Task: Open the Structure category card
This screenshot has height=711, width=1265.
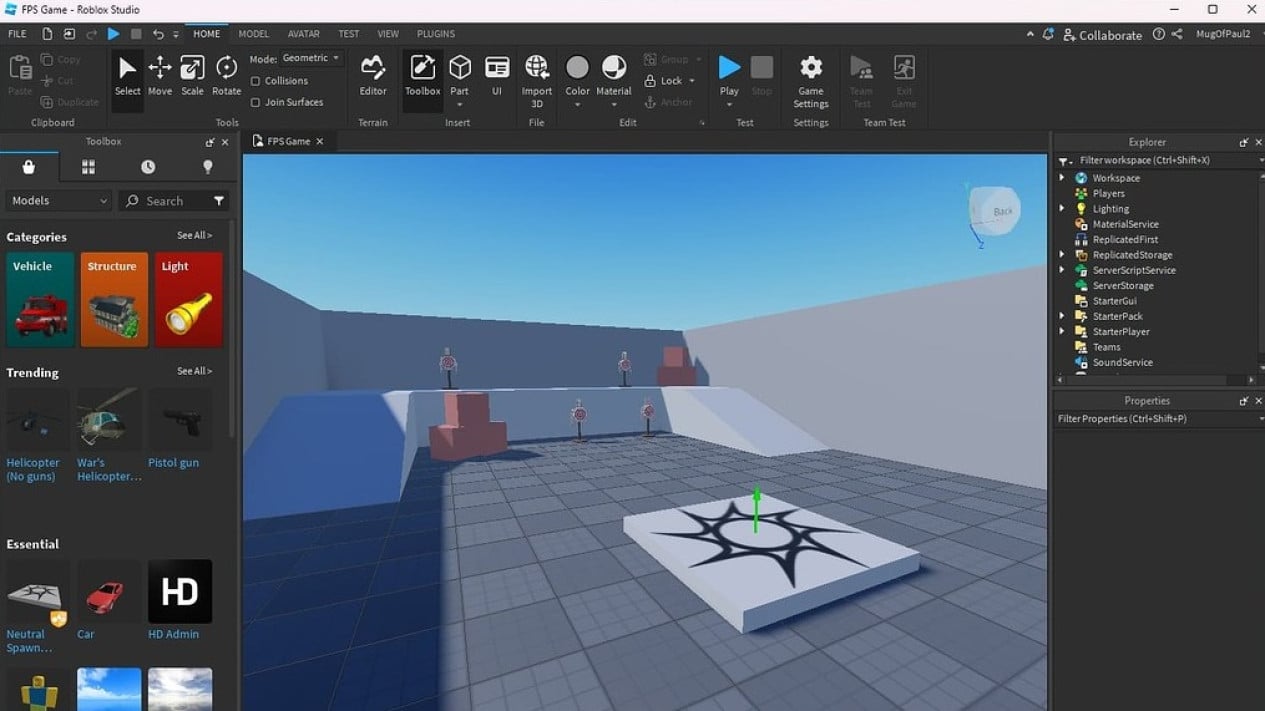Action: pyautogui.click(x=114, y=300)
